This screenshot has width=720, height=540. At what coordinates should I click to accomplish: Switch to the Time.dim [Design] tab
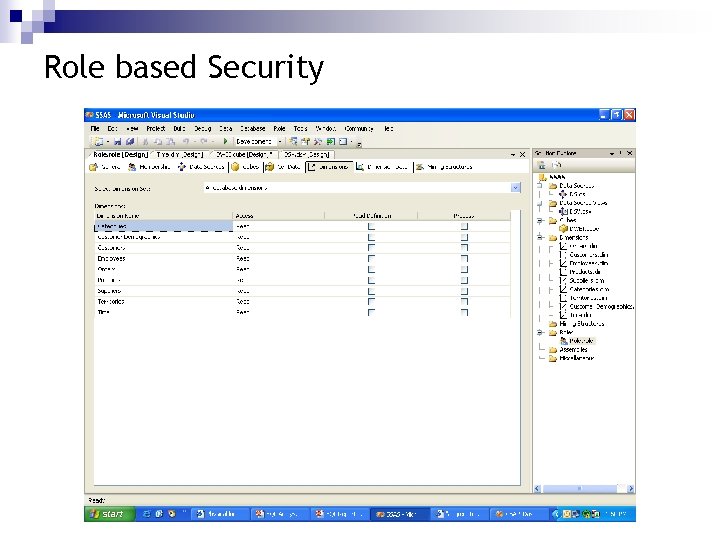pyautogui.click(x=180, y=155)
